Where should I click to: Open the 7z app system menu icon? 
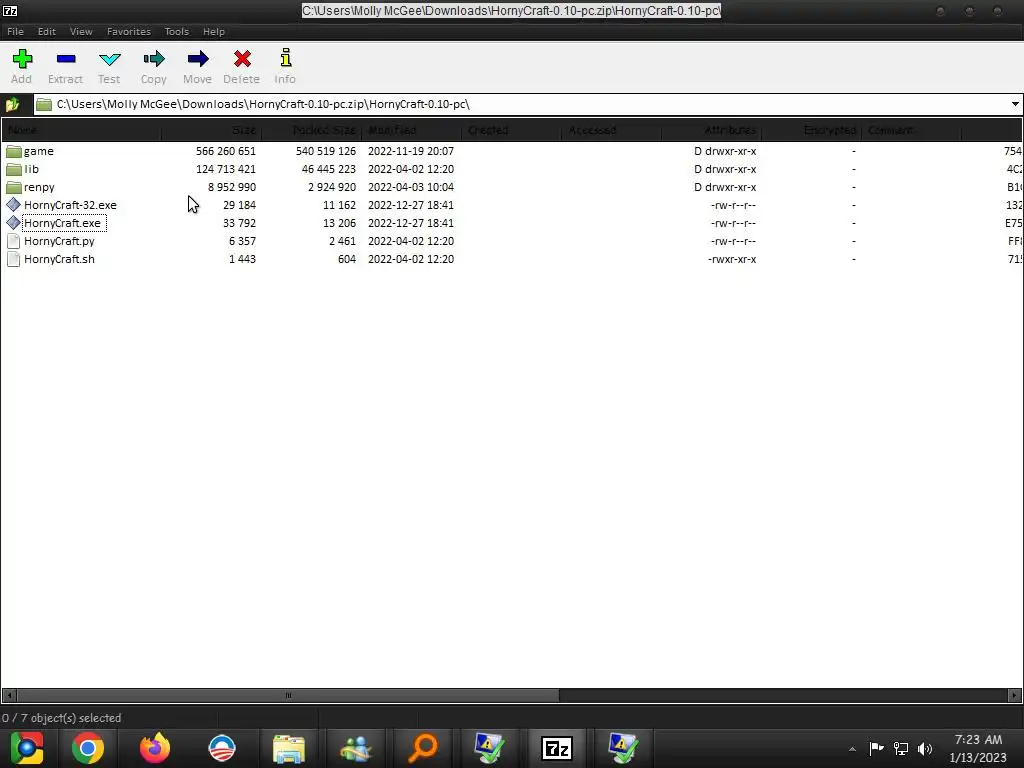pos(10,10)
